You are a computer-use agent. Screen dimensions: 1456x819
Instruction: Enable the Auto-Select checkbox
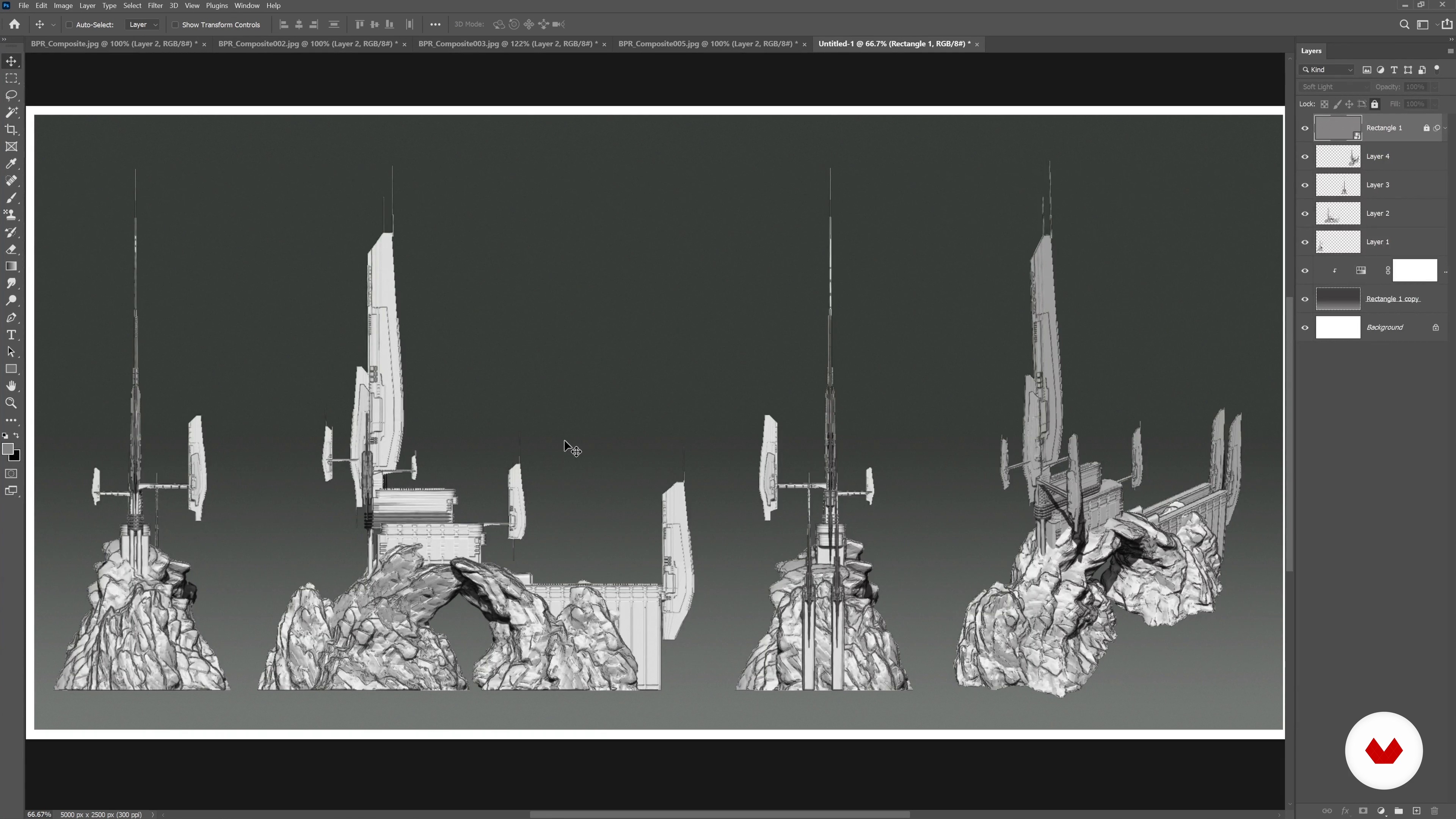click(69, 25)
